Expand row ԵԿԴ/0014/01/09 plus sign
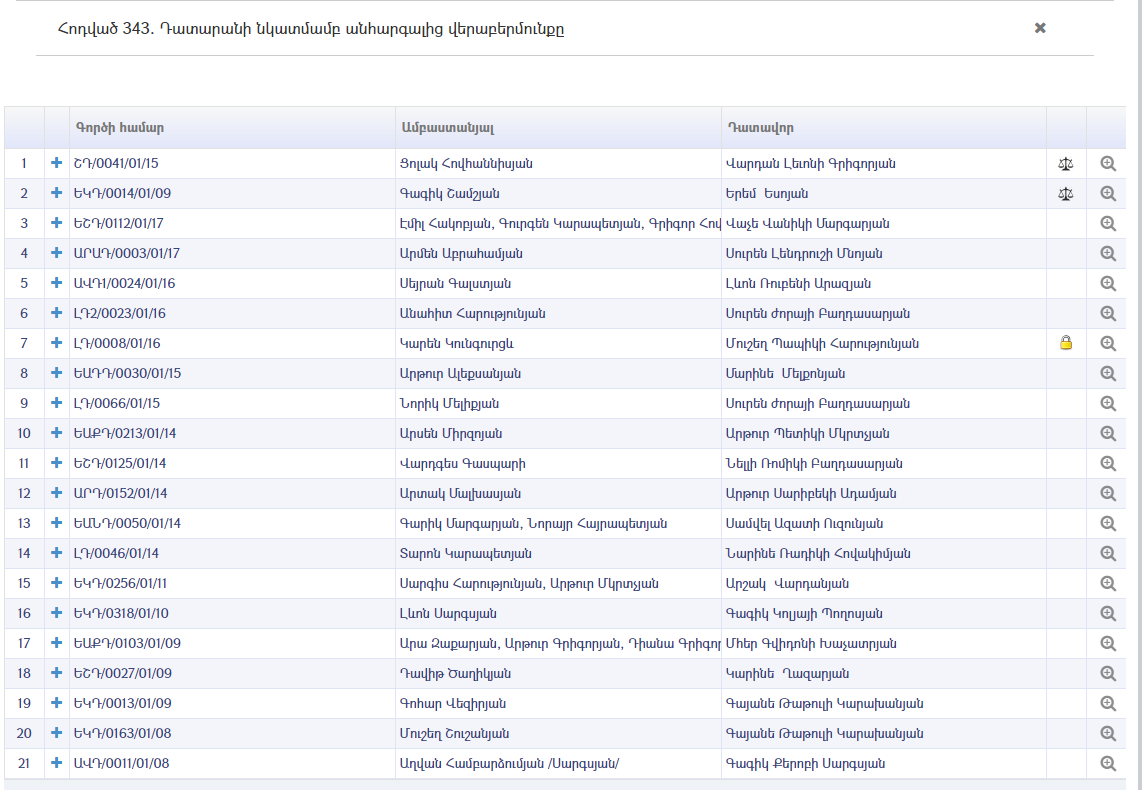1142x790 pixels. tap(56, 193)
